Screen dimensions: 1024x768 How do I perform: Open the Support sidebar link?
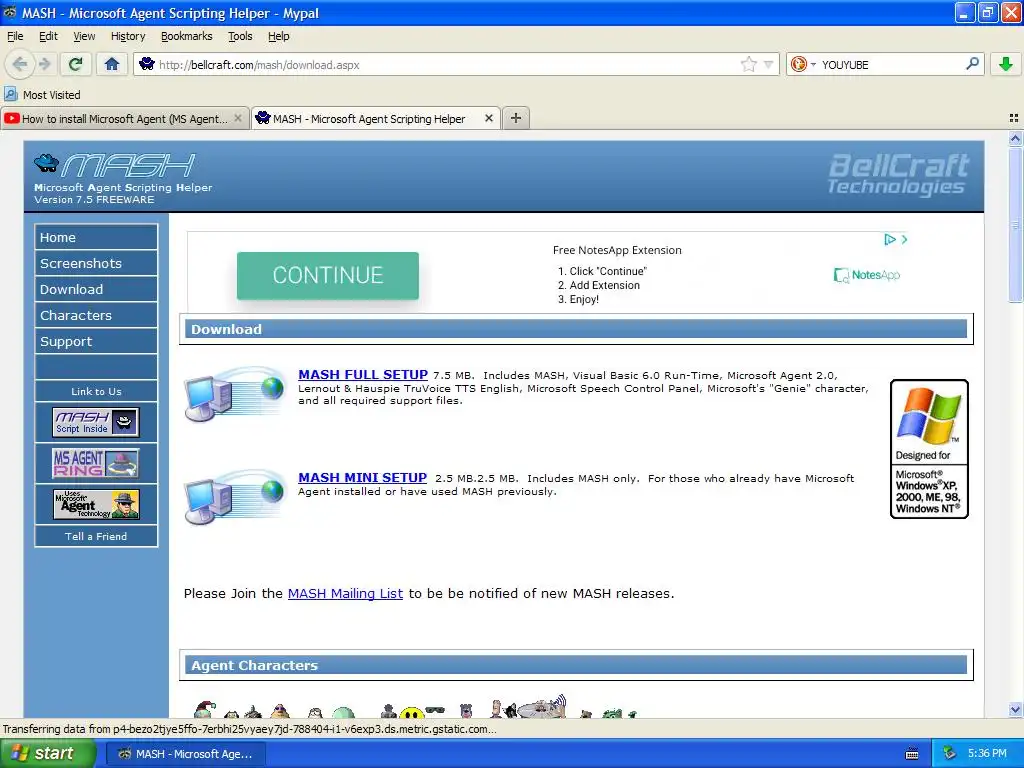coord(96,342)
